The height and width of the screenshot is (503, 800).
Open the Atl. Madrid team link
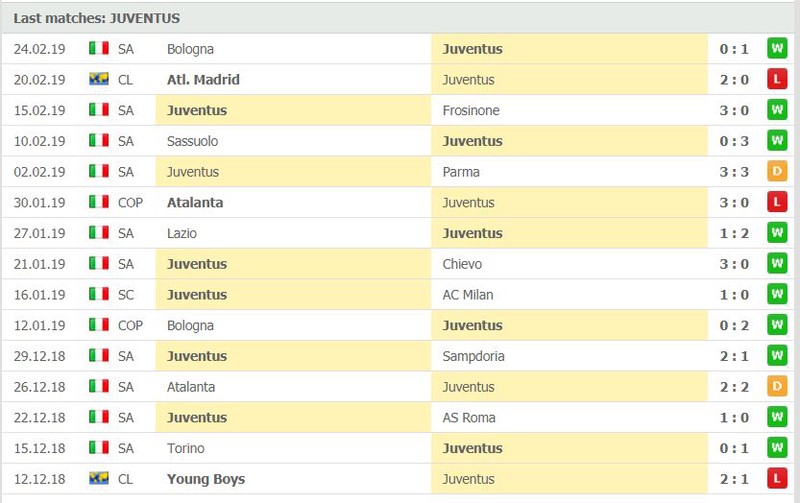click(203, 80)
